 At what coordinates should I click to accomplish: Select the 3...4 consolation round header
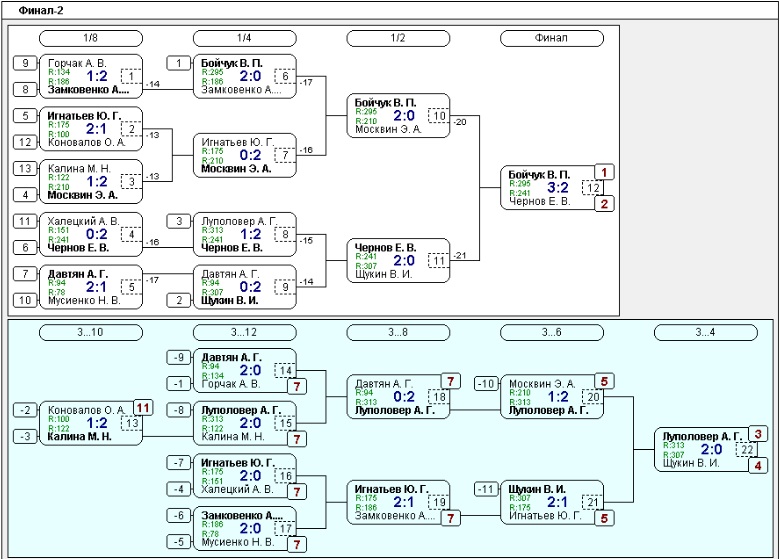705,333
